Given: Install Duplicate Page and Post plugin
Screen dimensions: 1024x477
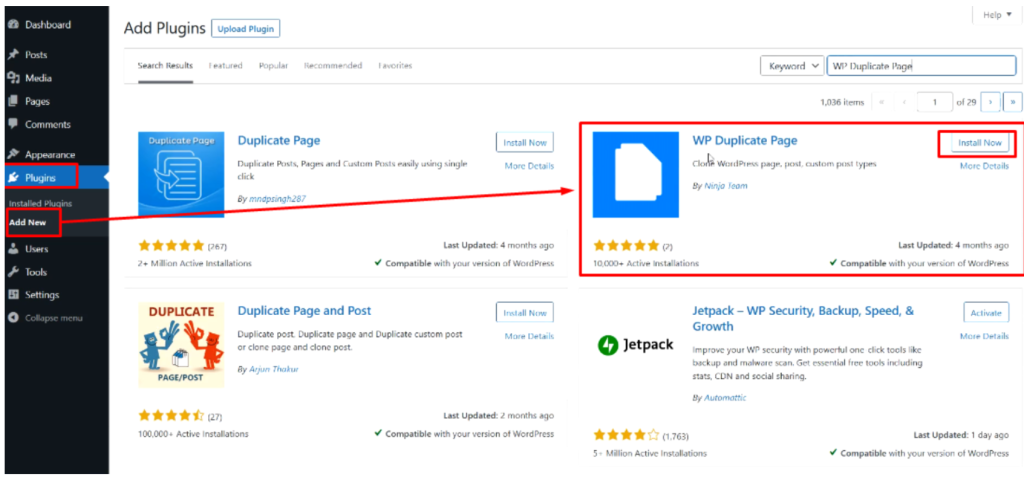Looking at the screenshot, I should 524,313.
